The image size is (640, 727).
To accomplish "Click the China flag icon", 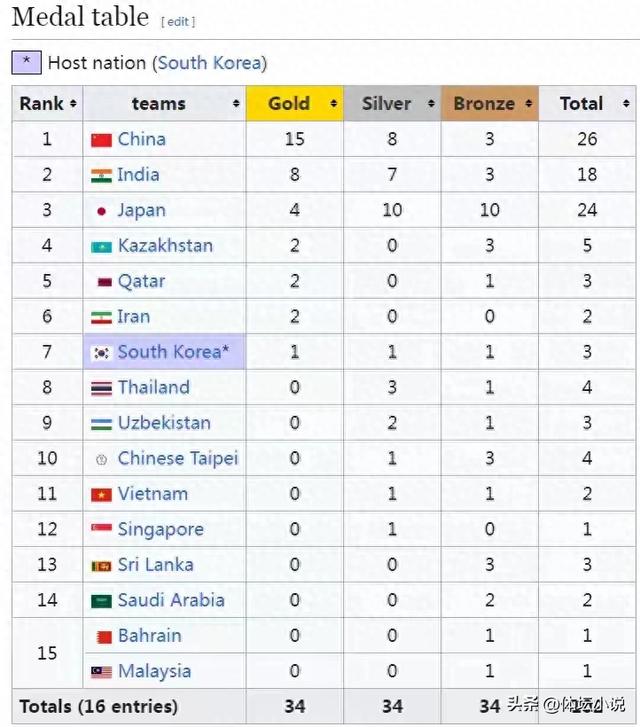I will coord(101,140).
